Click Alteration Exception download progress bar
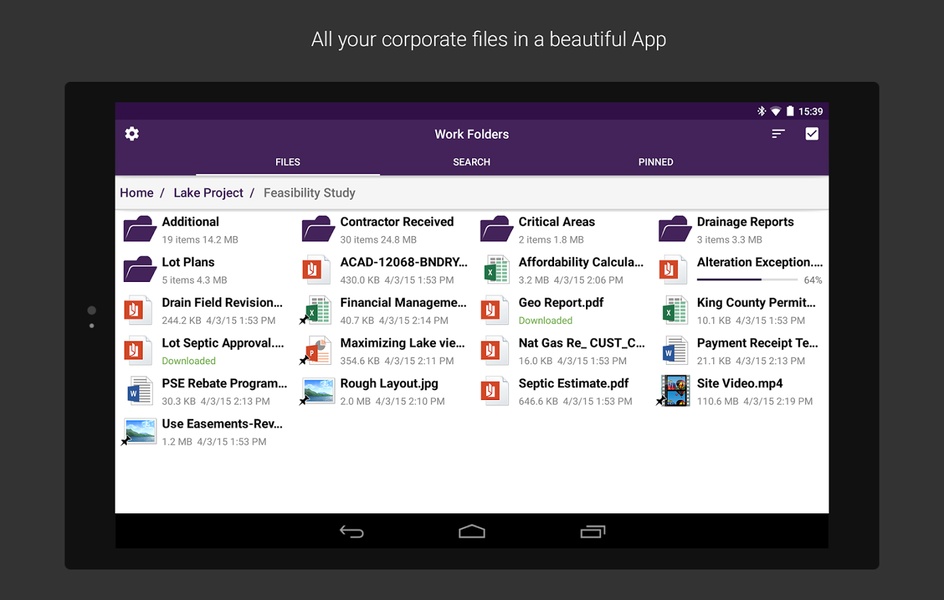This screenshot has width=944, height=600. (747, 280)
